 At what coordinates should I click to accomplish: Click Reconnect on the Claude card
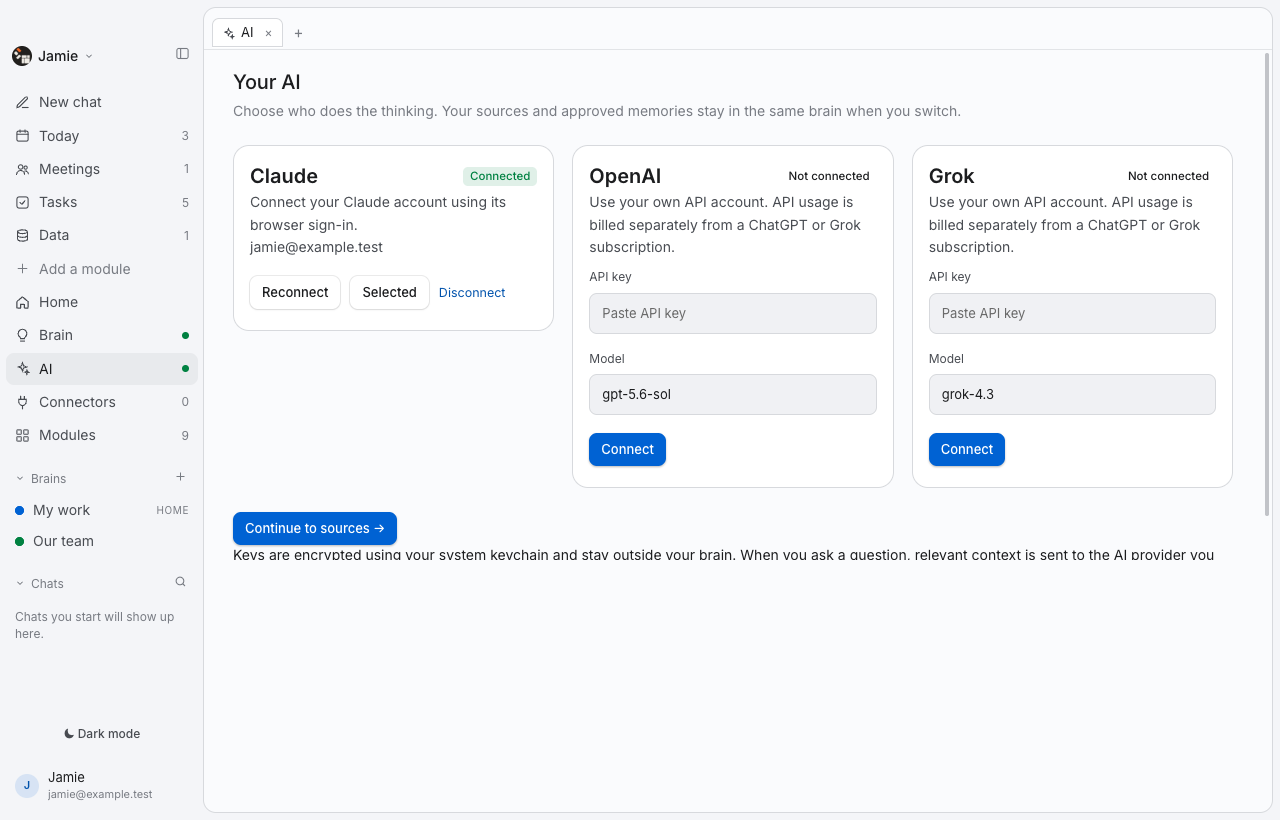click(295, 293)
